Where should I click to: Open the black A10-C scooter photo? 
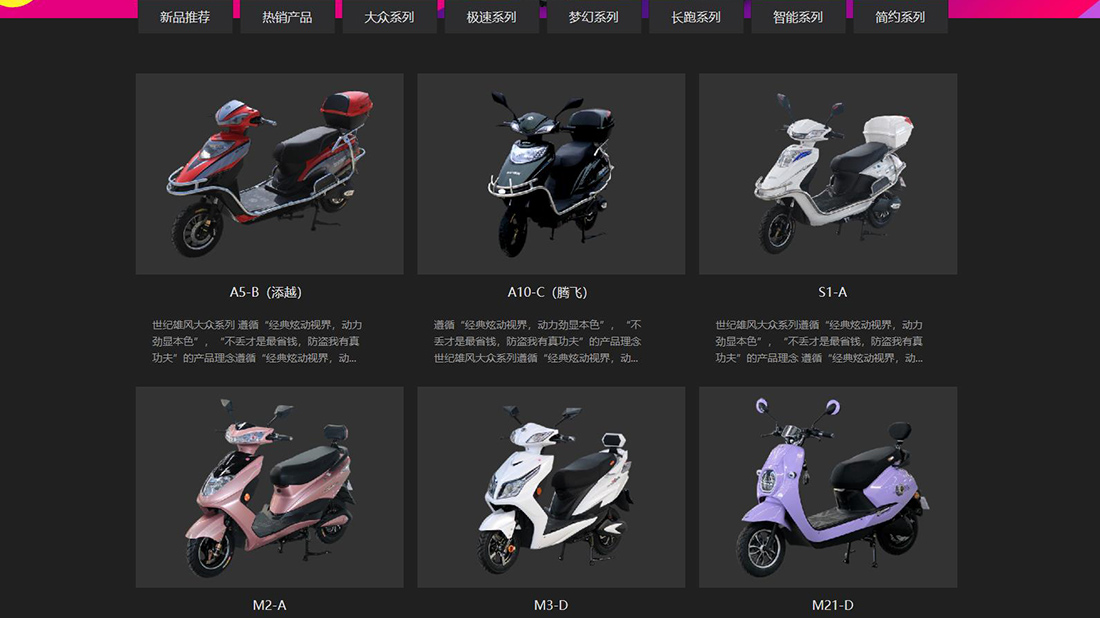click(551, 174)
